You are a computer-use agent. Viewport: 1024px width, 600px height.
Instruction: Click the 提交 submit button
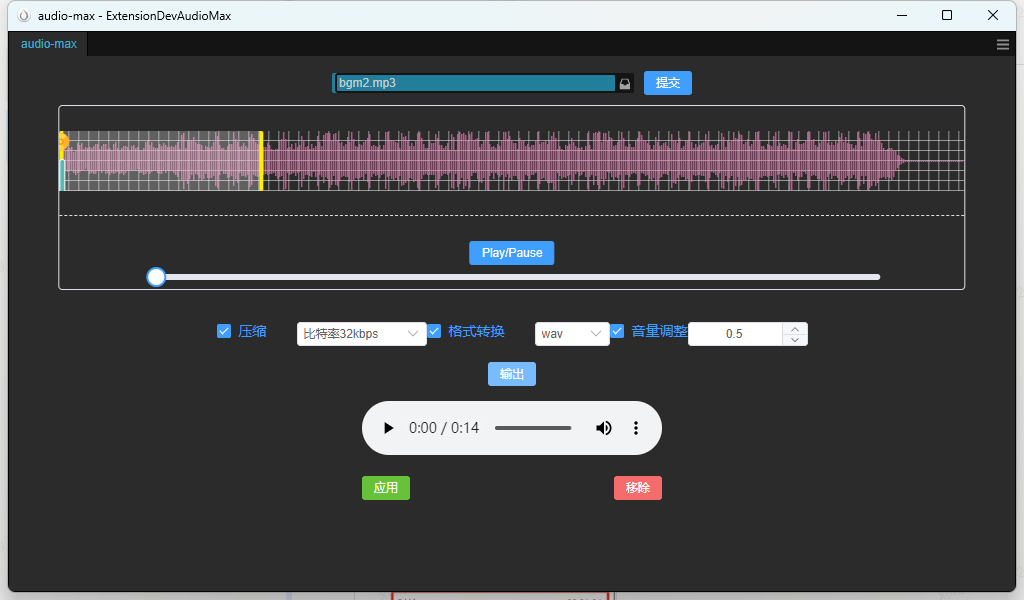point(667,83)
